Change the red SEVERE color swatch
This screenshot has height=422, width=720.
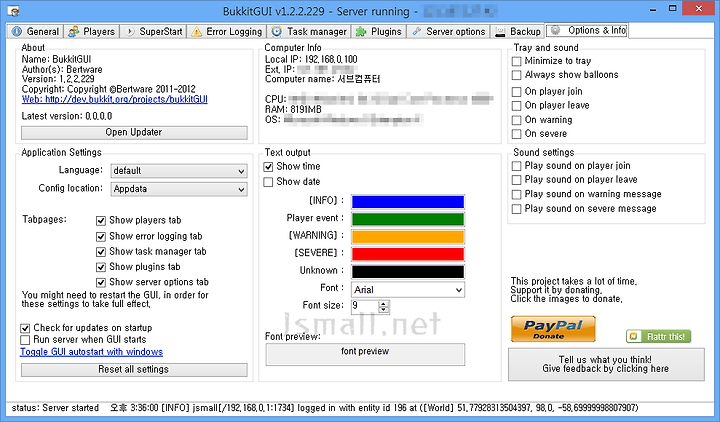pos(408,254)
